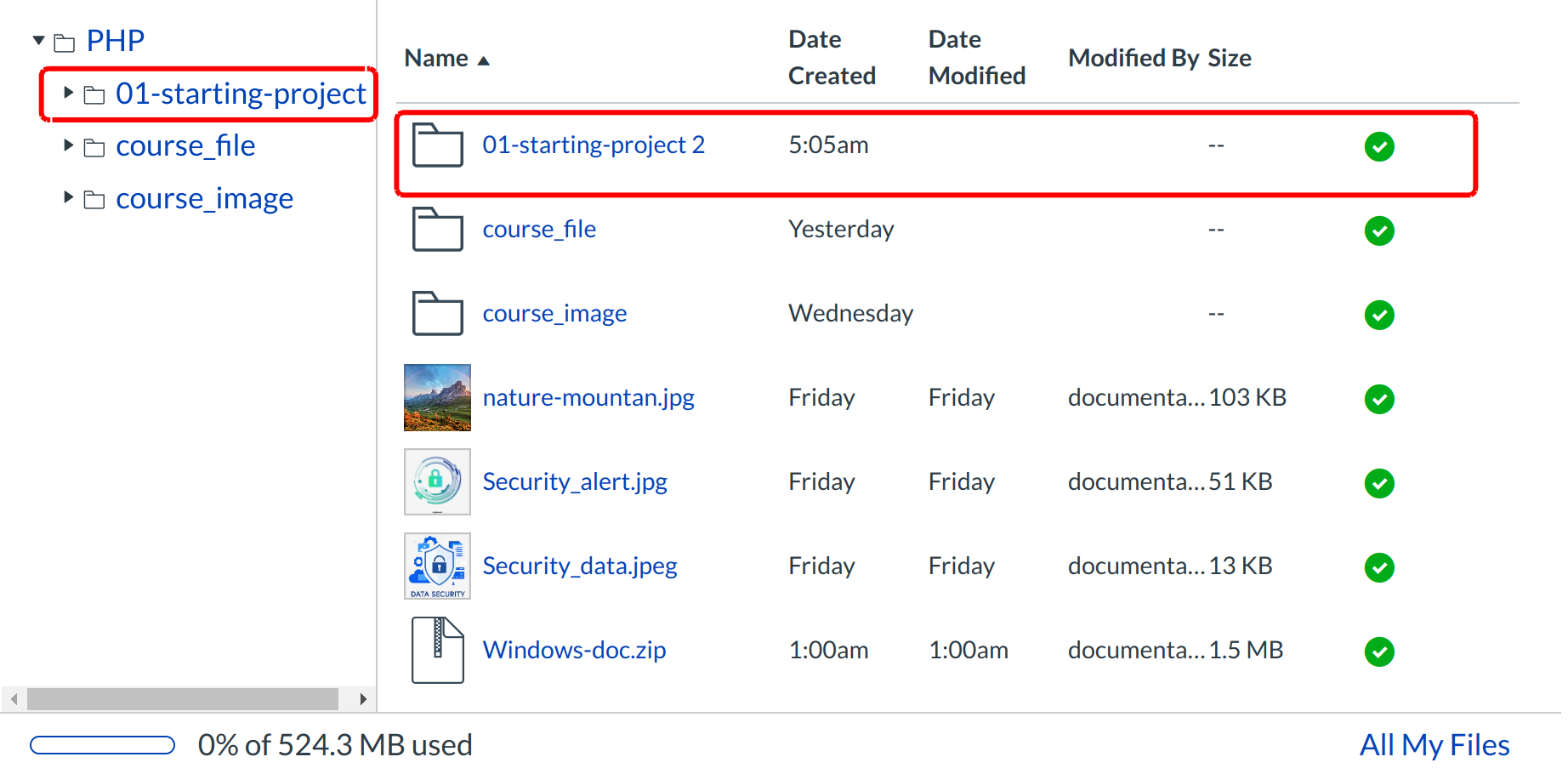The image size is (1568, 774).
Task: Sort files by Size column header
Action: click(x=1229, y=59)
